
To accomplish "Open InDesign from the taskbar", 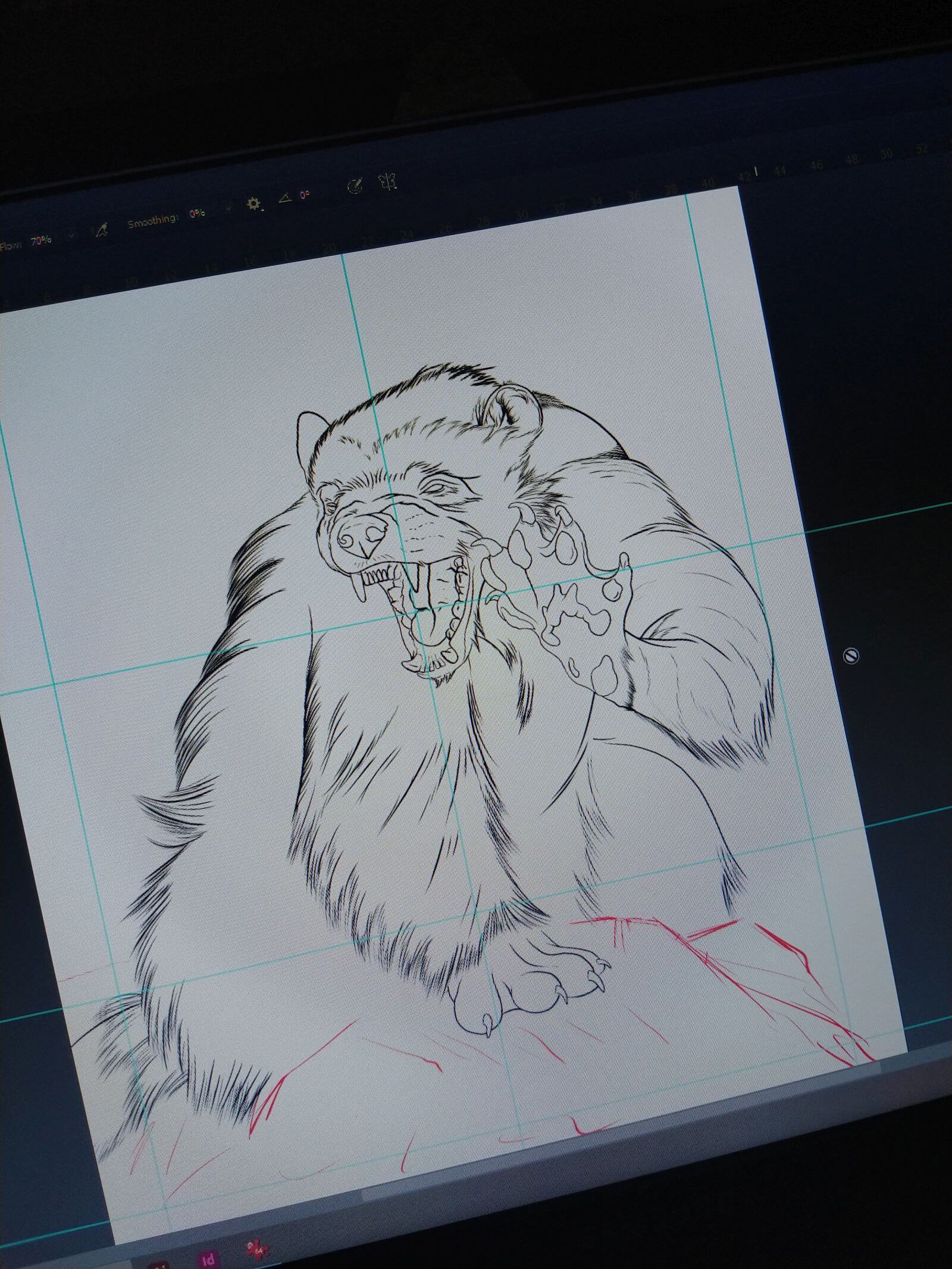I will click(208, 1259).
